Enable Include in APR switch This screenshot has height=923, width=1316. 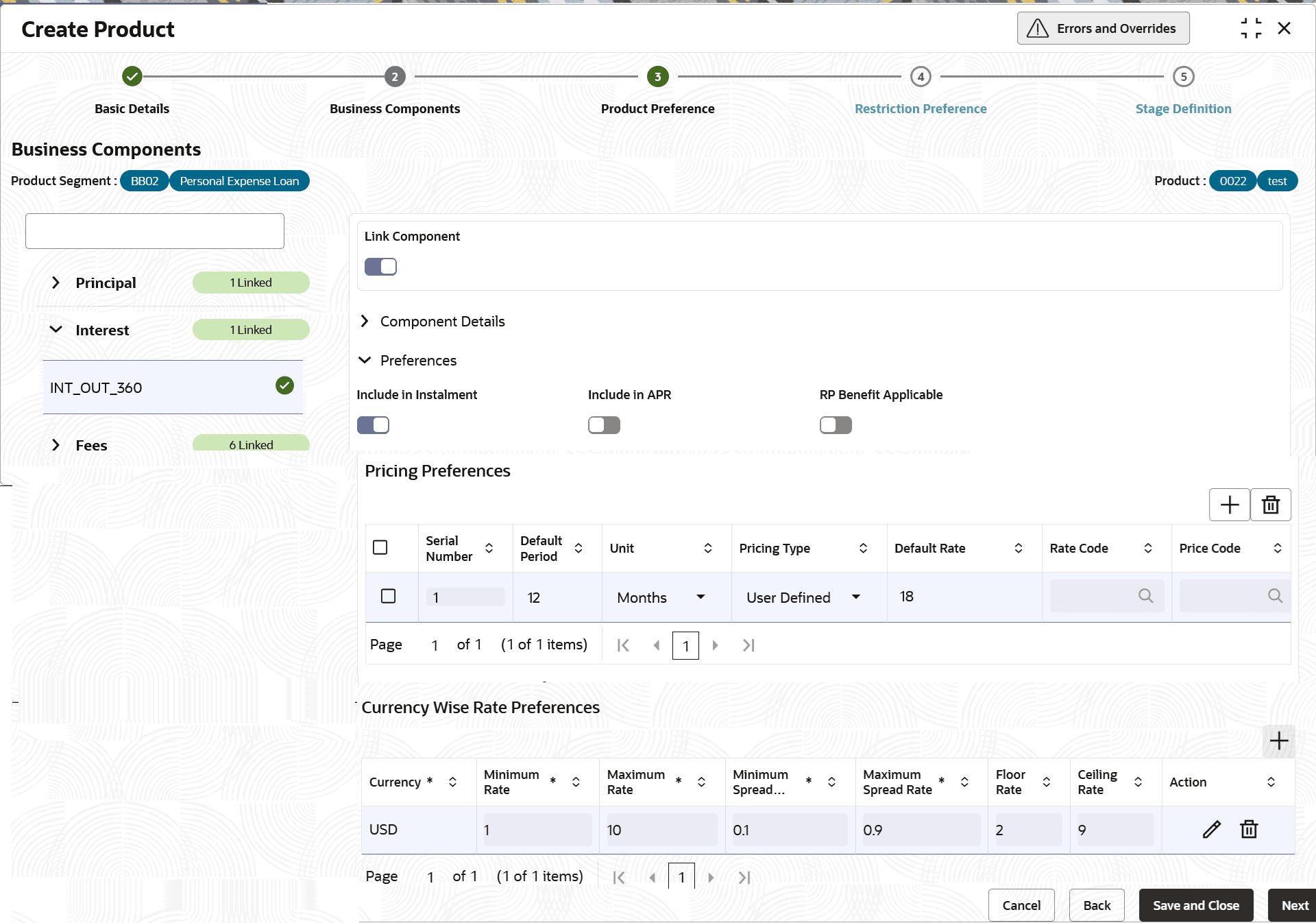coord(604,425)
